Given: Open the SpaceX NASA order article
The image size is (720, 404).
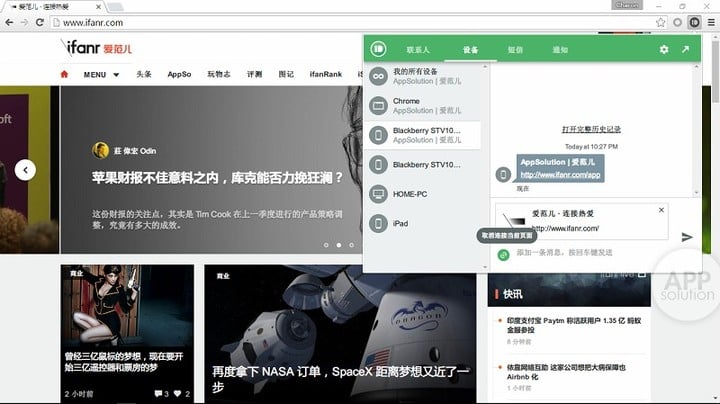Looking at the screenshot, I should coord(340,379).
